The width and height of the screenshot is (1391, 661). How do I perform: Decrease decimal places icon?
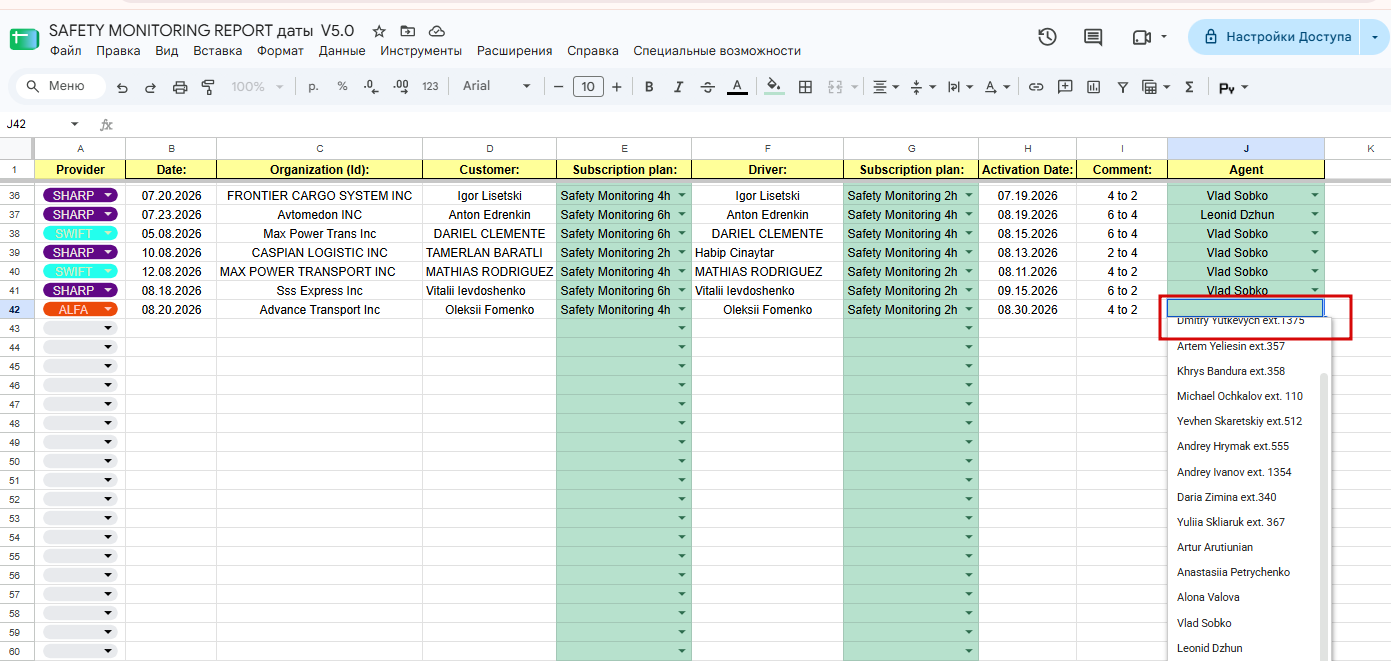point(371,87)
